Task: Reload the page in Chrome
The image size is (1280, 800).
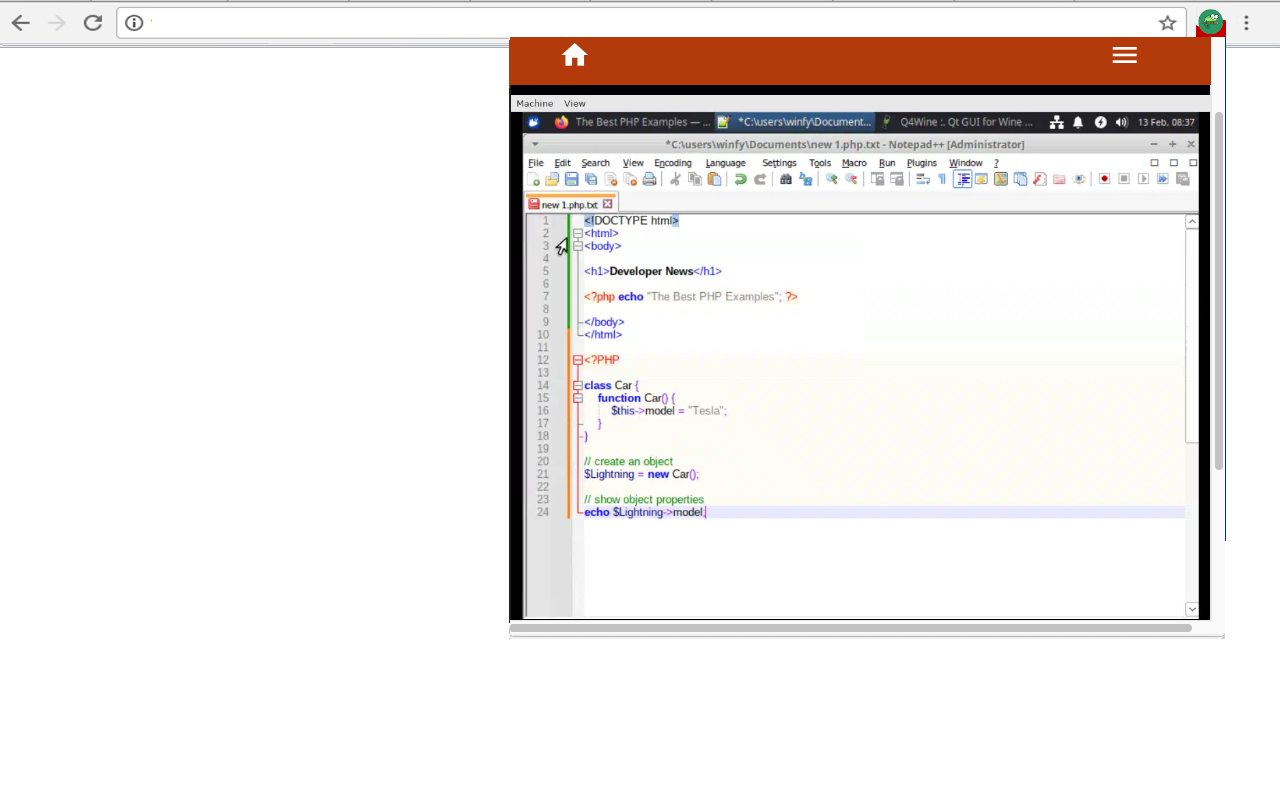Action: tap(92, 22)
